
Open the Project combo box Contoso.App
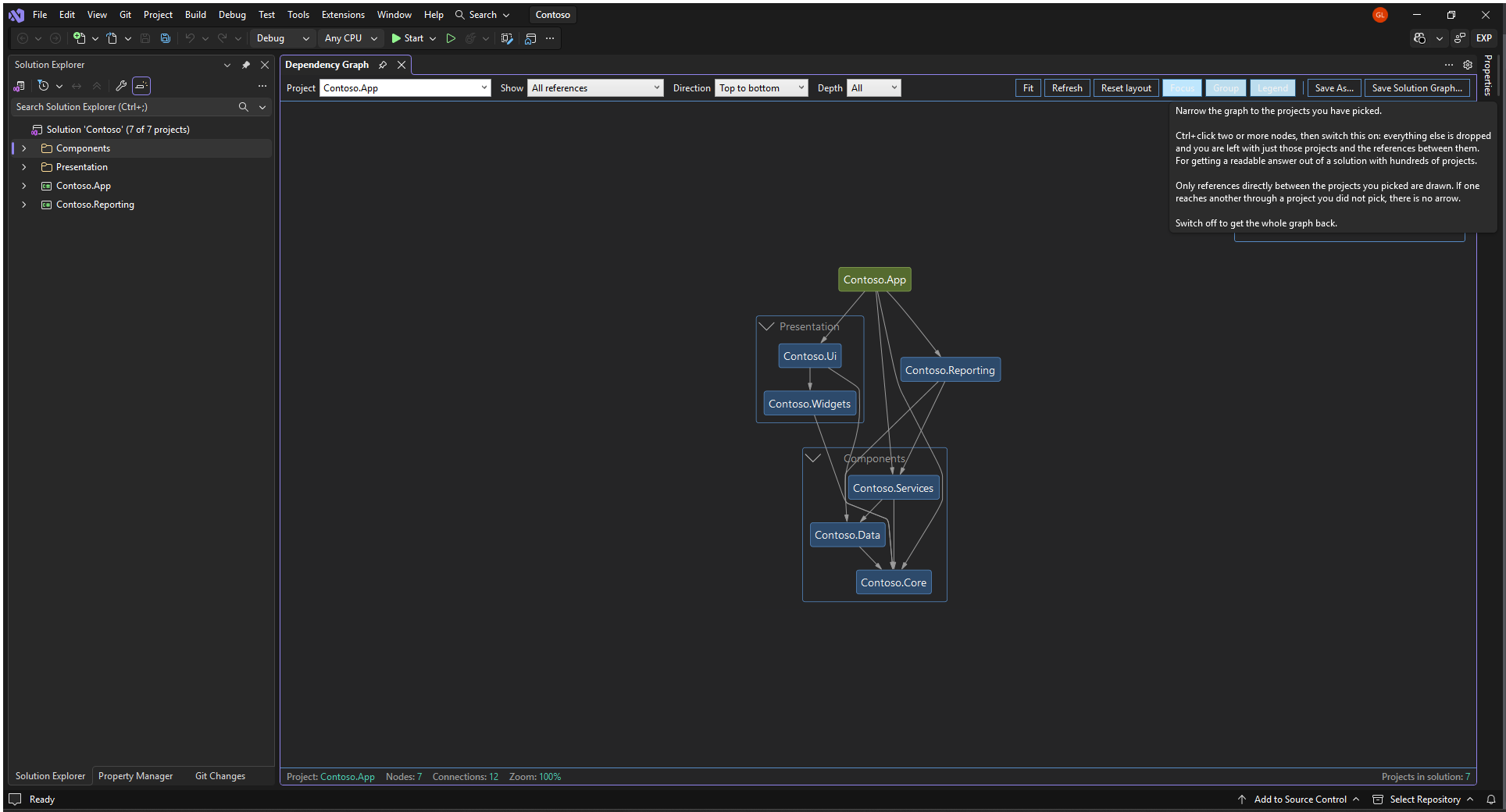405,88
